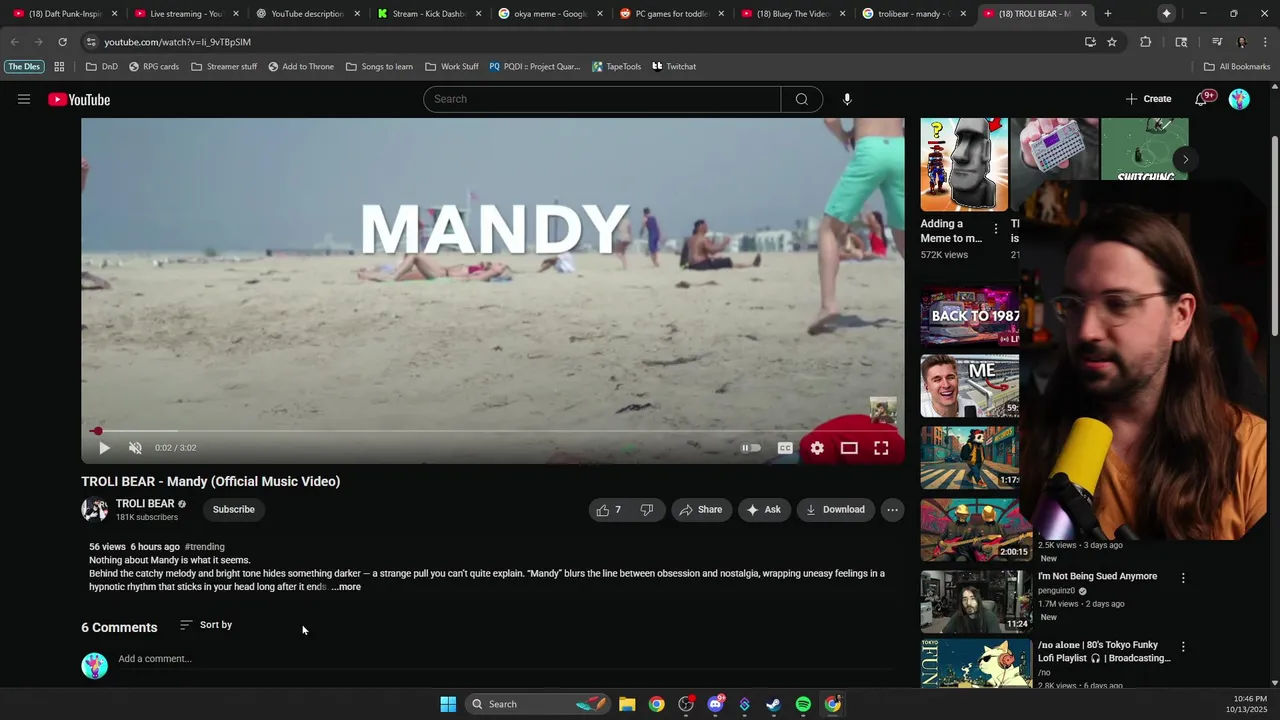Open the YouTube notifications bell
1280x720 pixels.
[x=1201, y=99]
